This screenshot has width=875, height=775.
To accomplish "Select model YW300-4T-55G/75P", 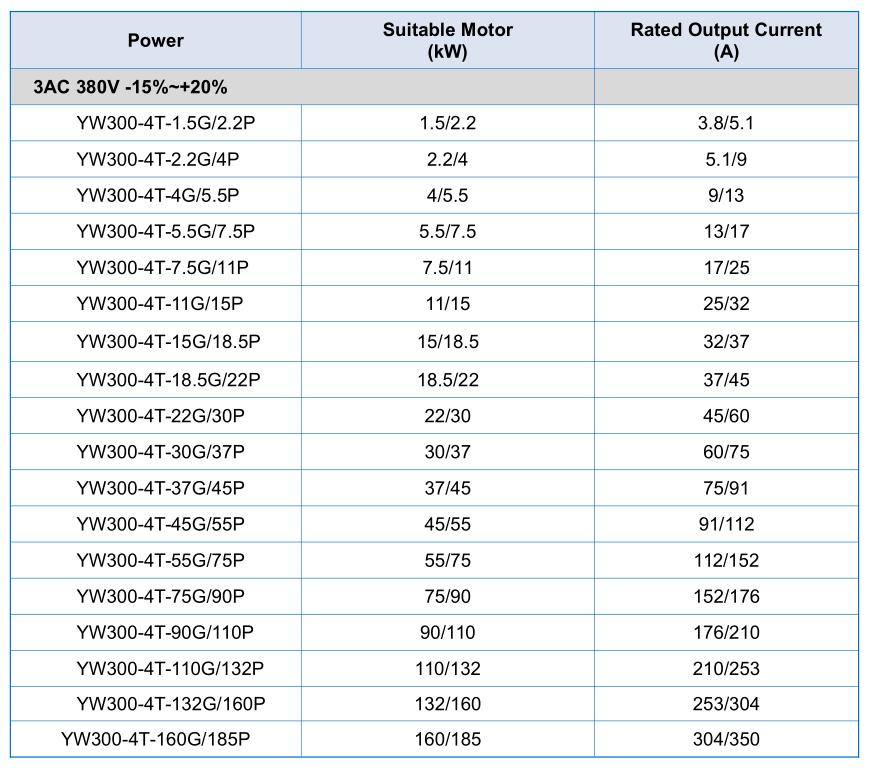I will 160,560.
